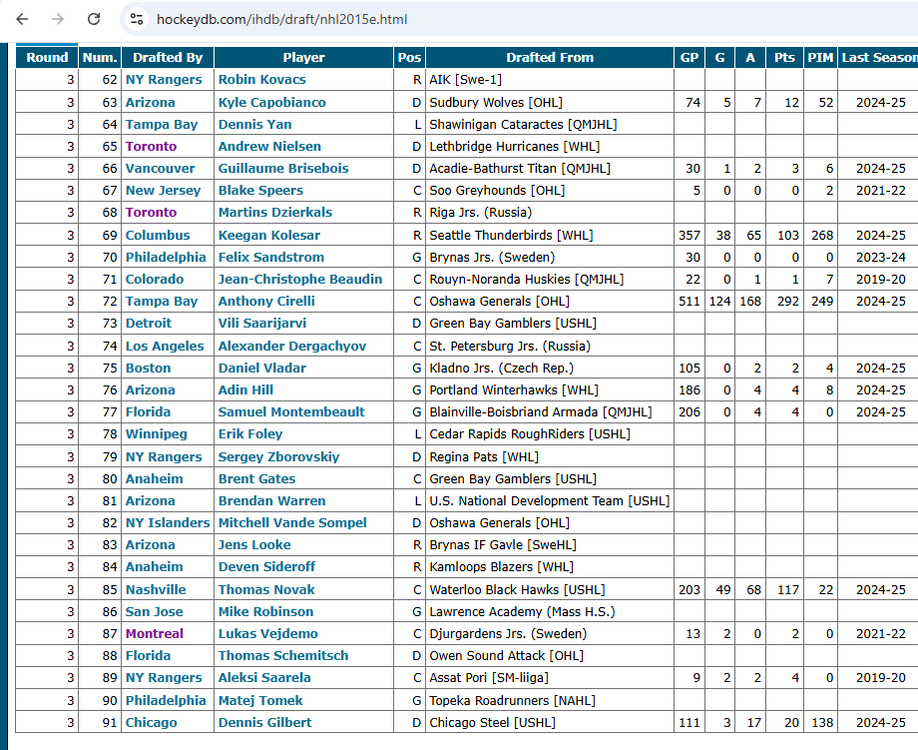918x750 pixels.
Task: Click the Drafted By column header
Action: (167, 58)
